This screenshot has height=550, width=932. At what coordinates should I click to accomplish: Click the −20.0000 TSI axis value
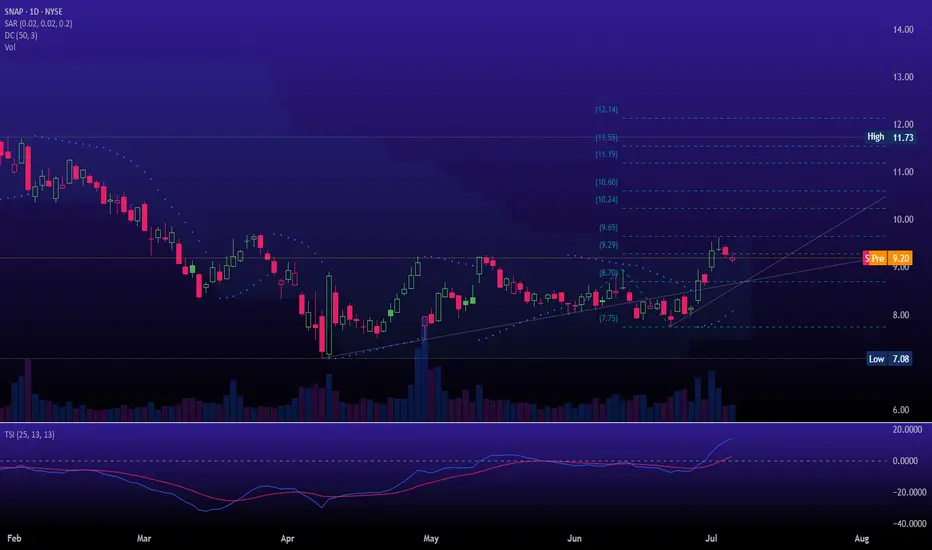pyautogui.click(x=909, y=492)
